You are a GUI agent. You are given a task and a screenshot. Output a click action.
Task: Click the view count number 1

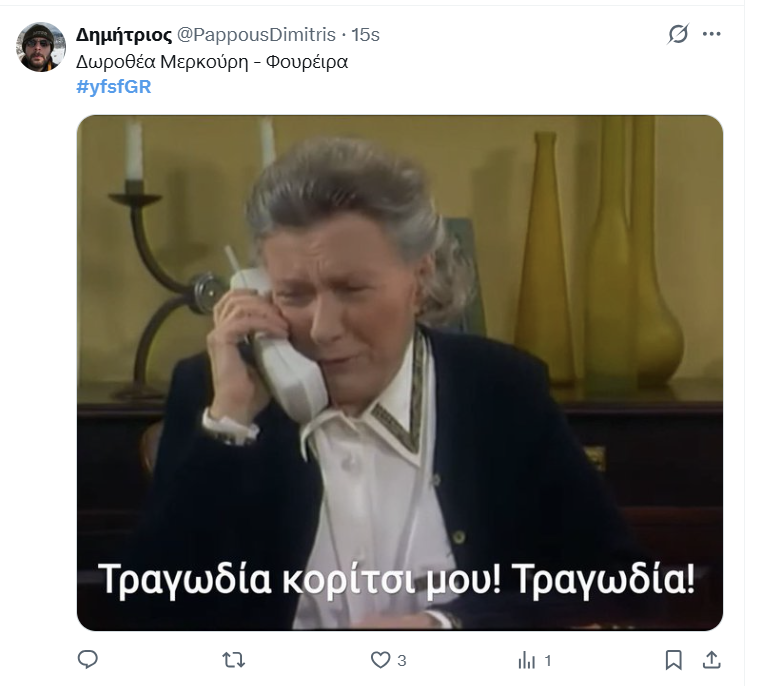click(547, 660)
